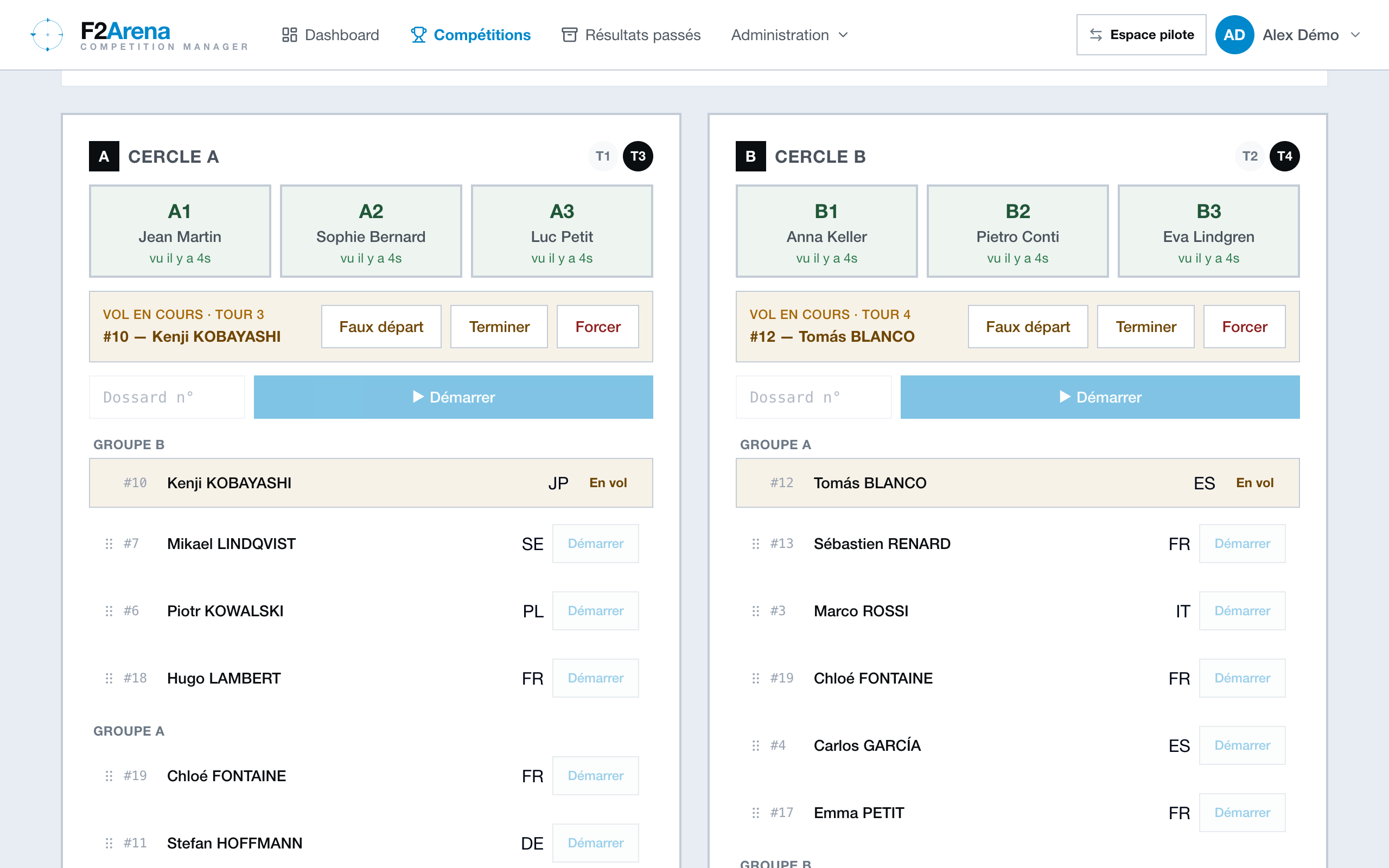Grab drag handle for #4 Carlos GARCÍA
1389x868 pixels.
pos(756,745)
